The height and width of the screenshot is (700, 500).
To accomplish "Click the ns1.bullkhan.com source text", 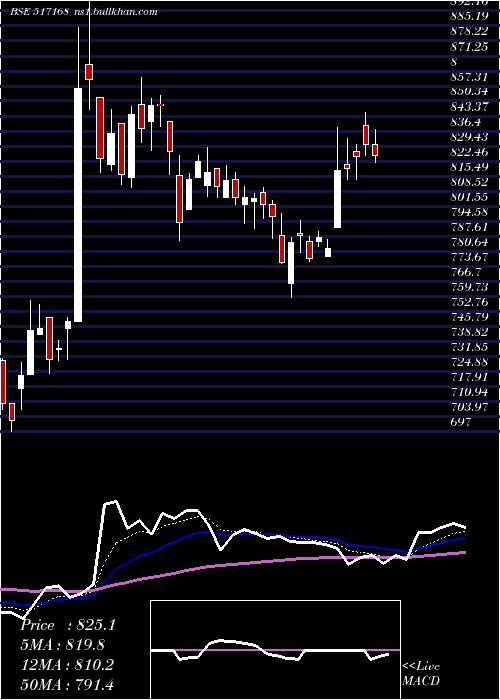I will [115, 12].
